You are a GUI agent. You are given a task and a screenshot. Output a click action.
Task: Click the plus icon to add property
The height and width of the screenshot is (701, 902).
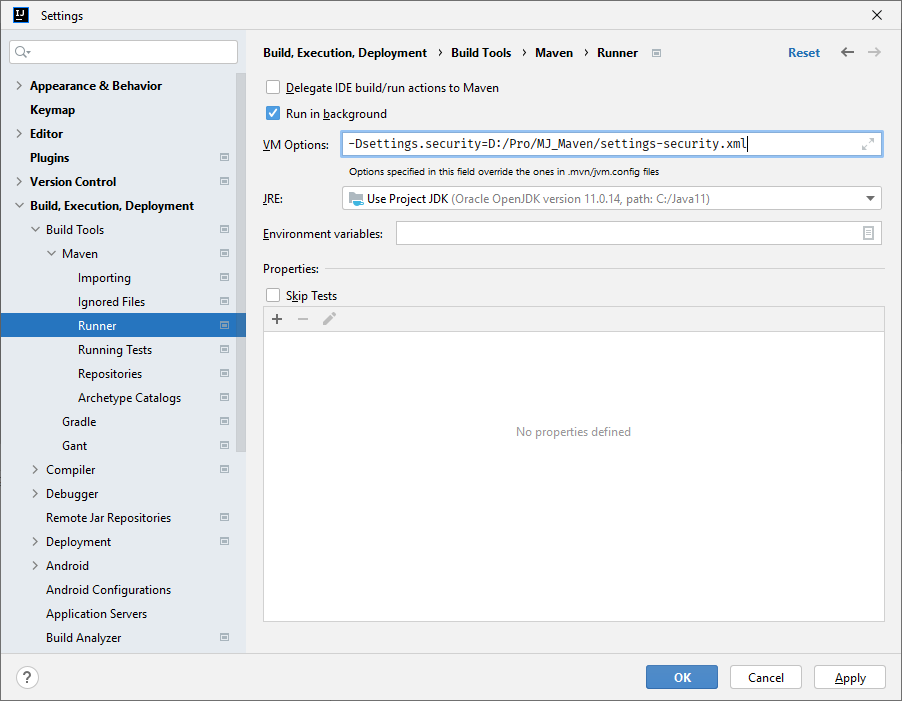(x=277, y=319)
